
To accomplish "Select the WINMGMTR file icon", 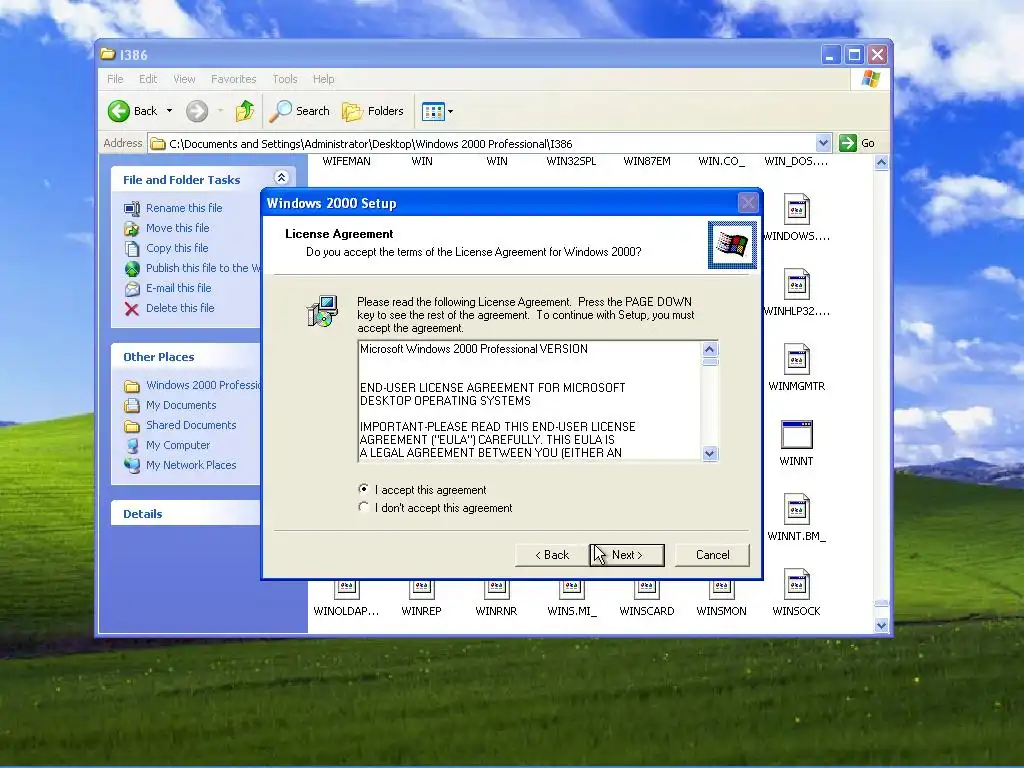I will 797,360.
